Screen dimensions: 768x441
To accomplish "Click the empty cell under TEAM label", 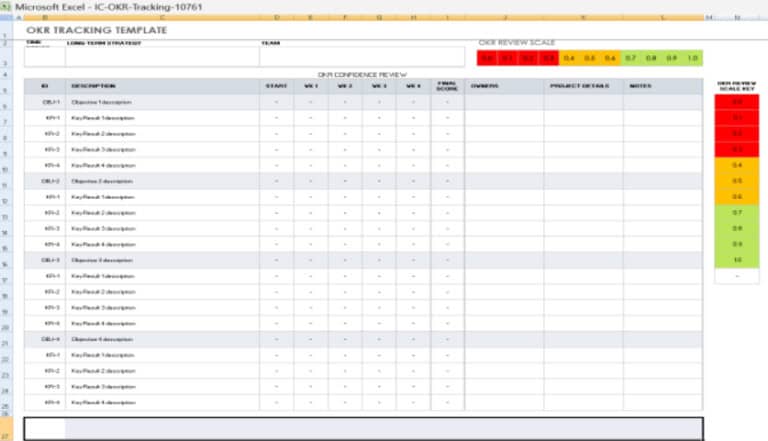I will (362, 57).
